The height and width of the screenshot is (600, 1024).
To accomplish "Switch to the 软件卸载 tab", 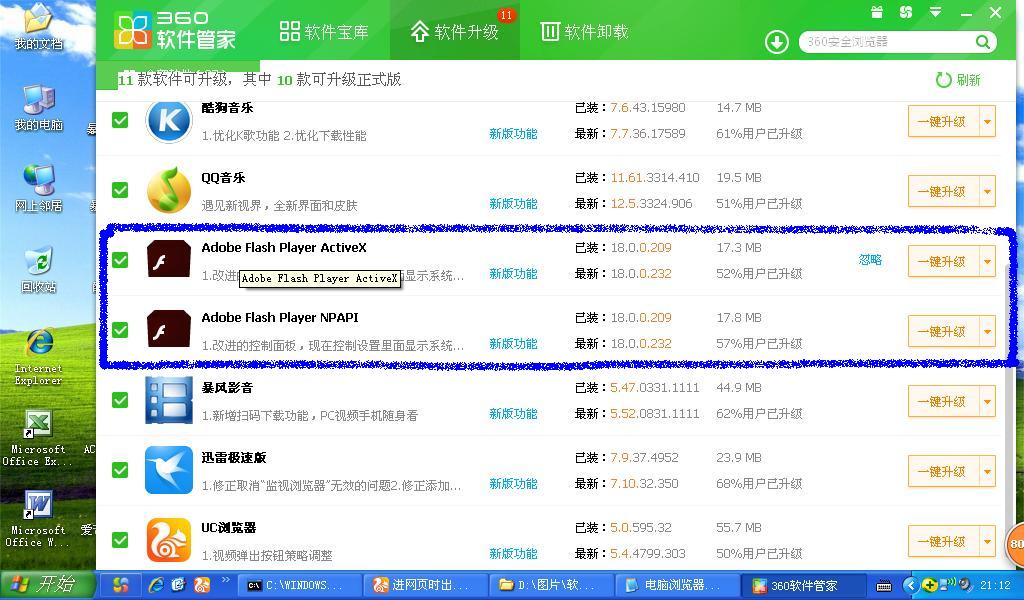I will pyautogui.click(x=585, y=31).
